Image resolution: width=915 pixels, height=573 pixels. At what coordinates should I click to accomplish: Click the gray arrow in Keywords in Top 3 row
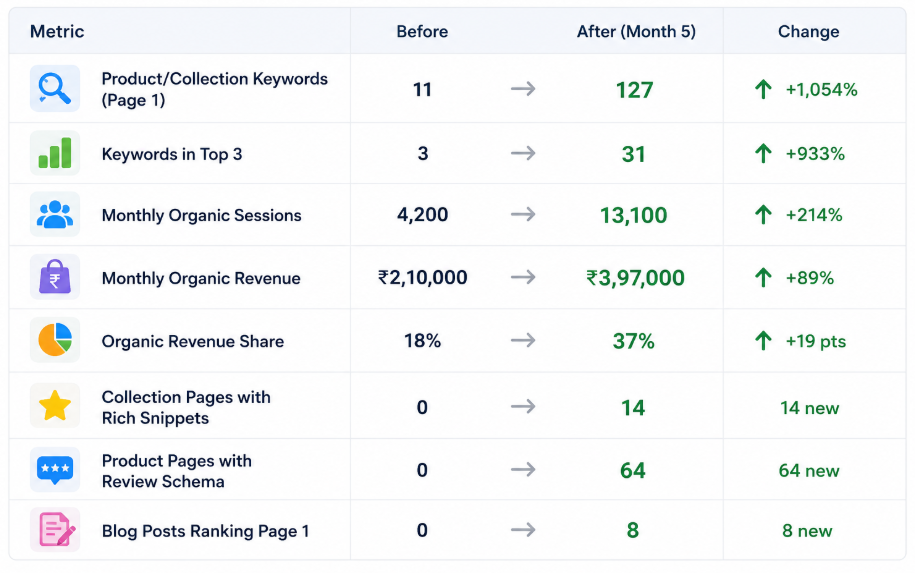click(523, 153)
